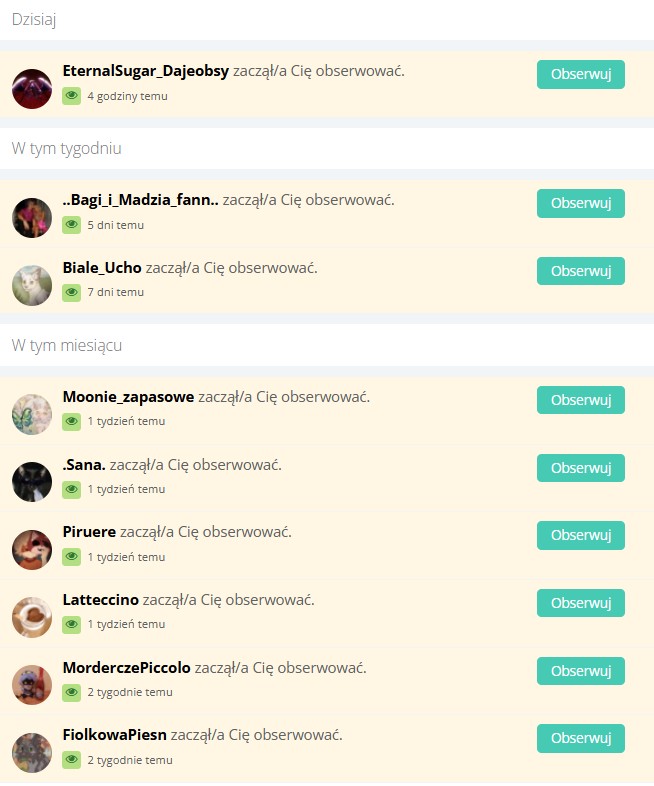This screenshot has height=786, width=654.
Task: Click FiolkowaPiesn's avatar image
Action: pos(32,753)
